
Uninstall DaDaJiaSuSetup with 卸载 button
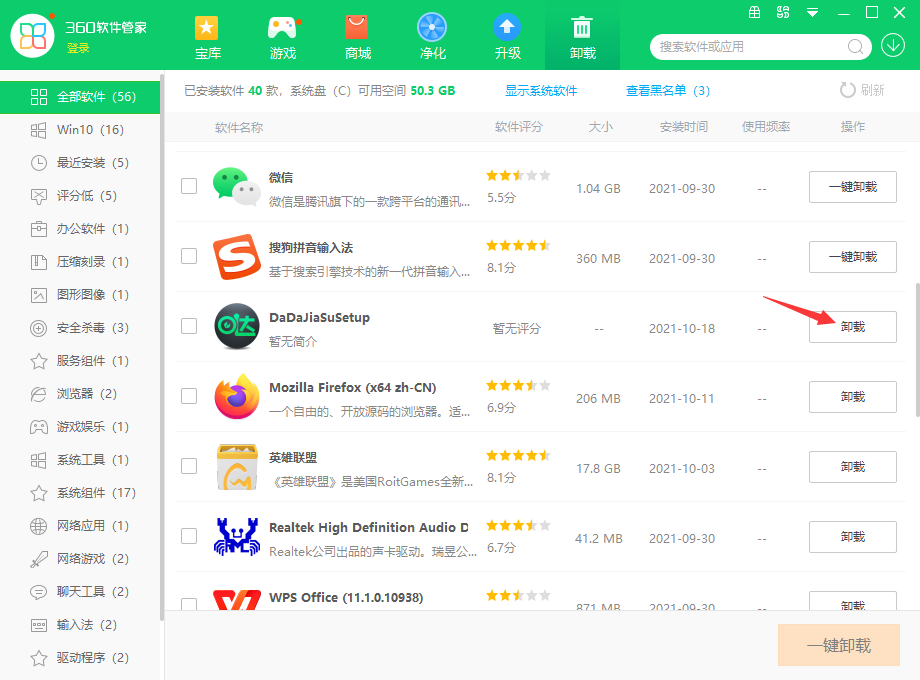click(x=853, y=327)
